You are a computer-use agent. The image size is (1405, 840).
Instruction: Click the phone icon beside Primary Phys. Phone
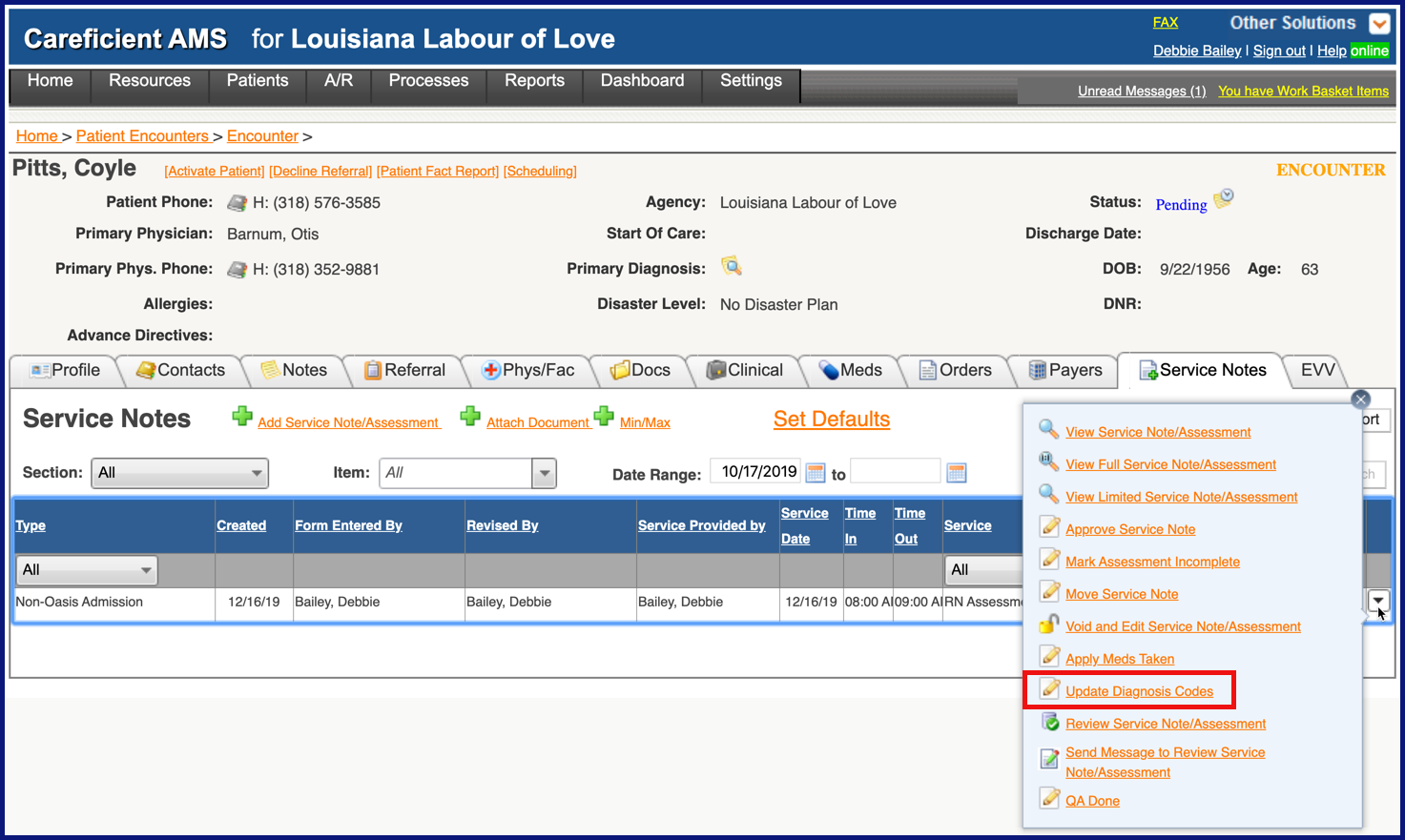(x=237, y=270)
